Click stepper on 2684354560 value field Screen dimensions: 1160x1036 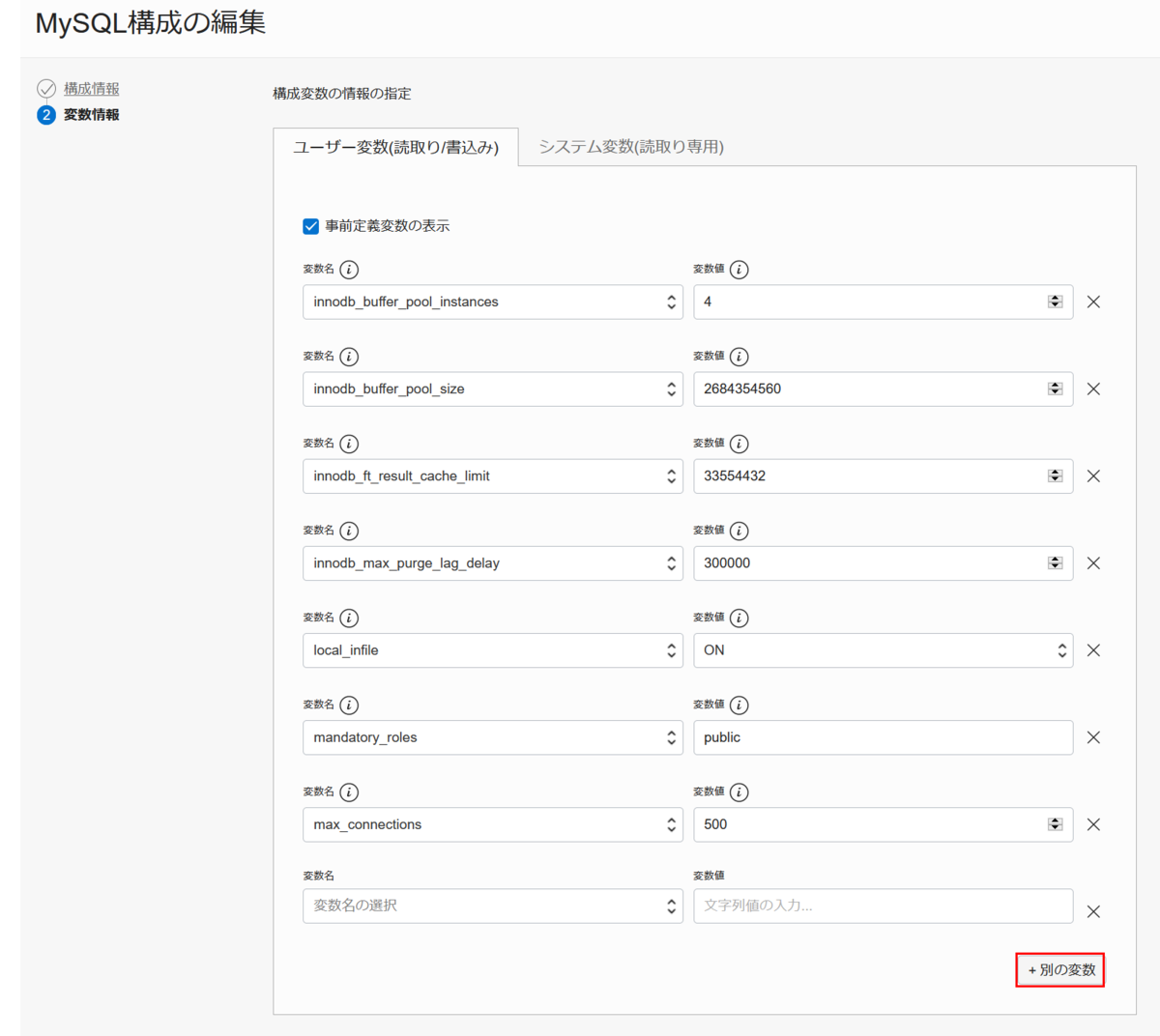(1055, 388)
